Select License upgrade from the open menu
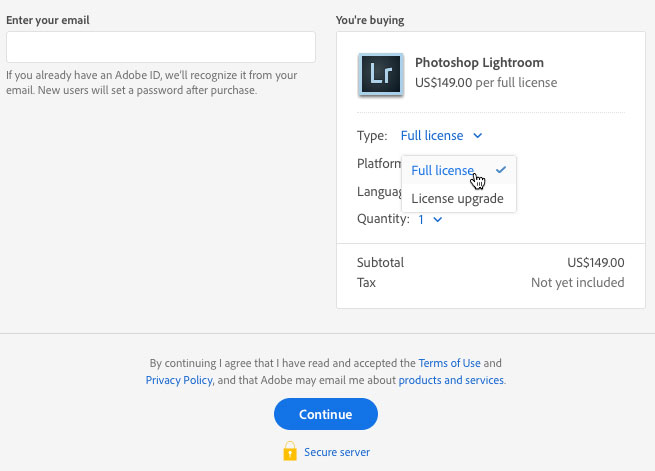 457,198
